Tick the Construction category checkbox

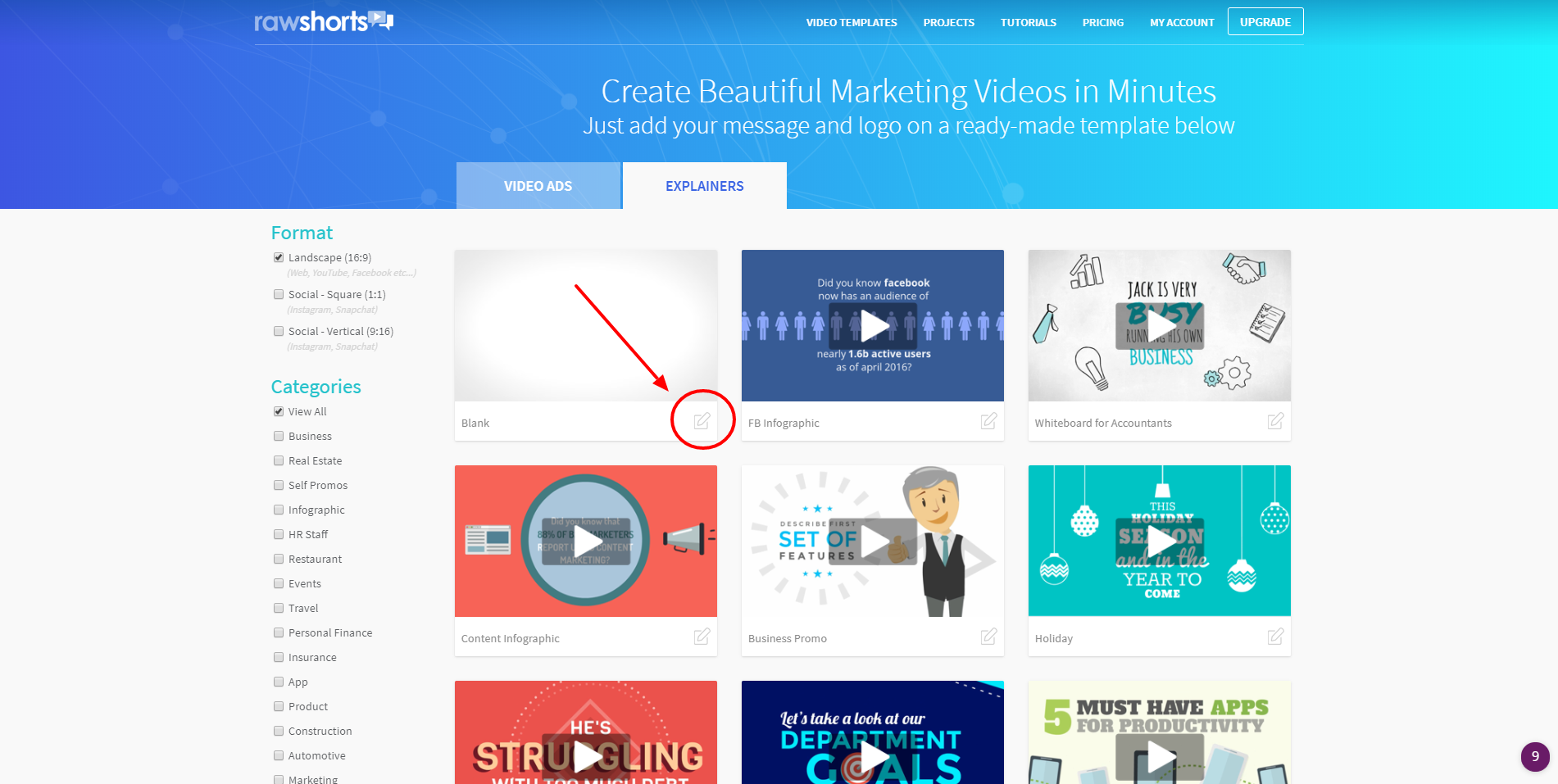[x=279, y=731]
